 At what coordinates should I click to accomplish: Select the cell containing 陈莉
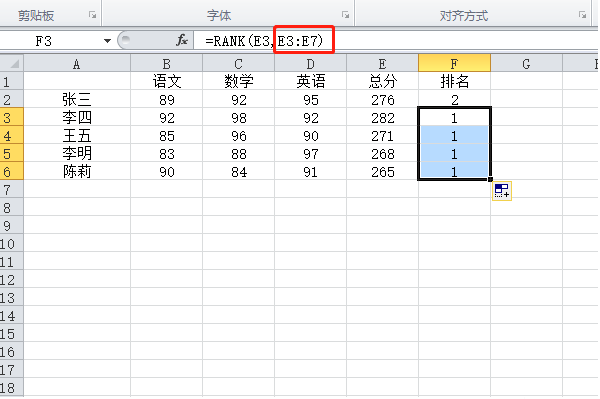click(77, 171)
